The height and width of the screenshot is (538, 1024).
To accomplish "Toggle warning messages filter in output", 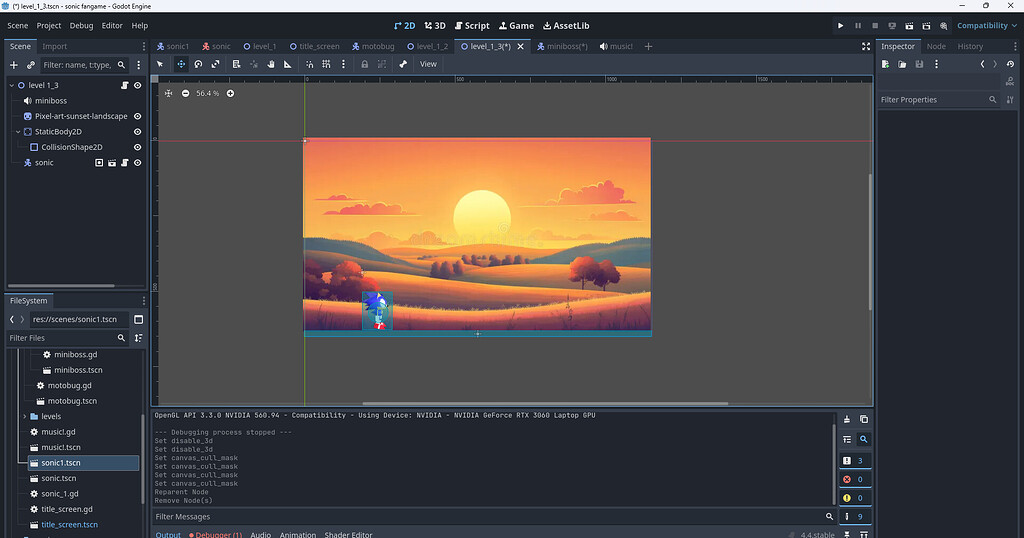I will (855, 498).
